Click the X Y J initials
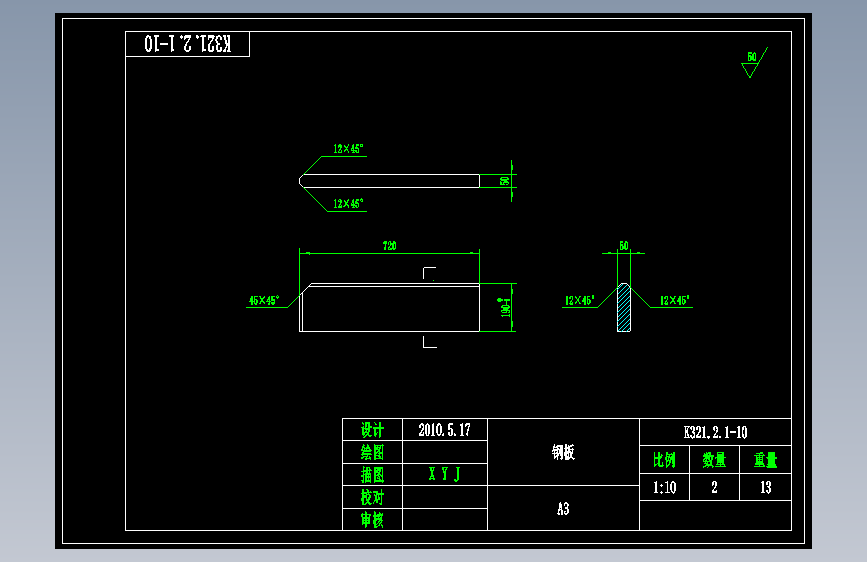The width and height of the screenshot is (867, 562). point(445,474)
